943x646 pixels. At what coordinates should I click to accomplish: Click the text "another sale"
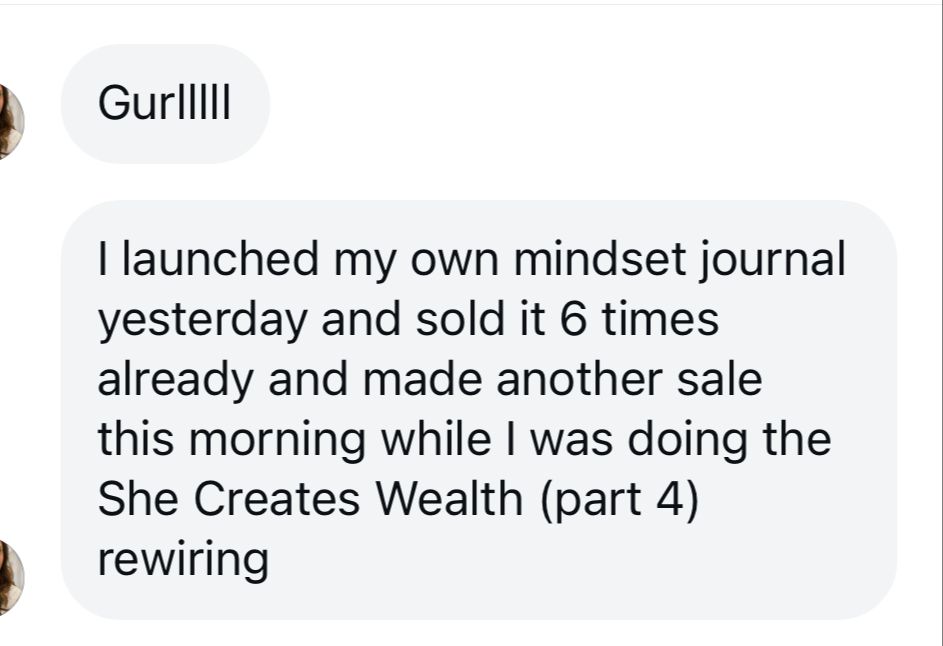[635, 381]
